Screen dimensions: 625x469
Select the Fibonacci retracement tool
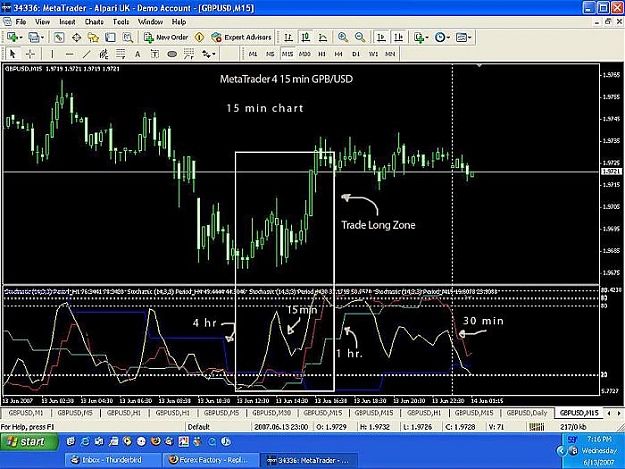click(120, 54)
